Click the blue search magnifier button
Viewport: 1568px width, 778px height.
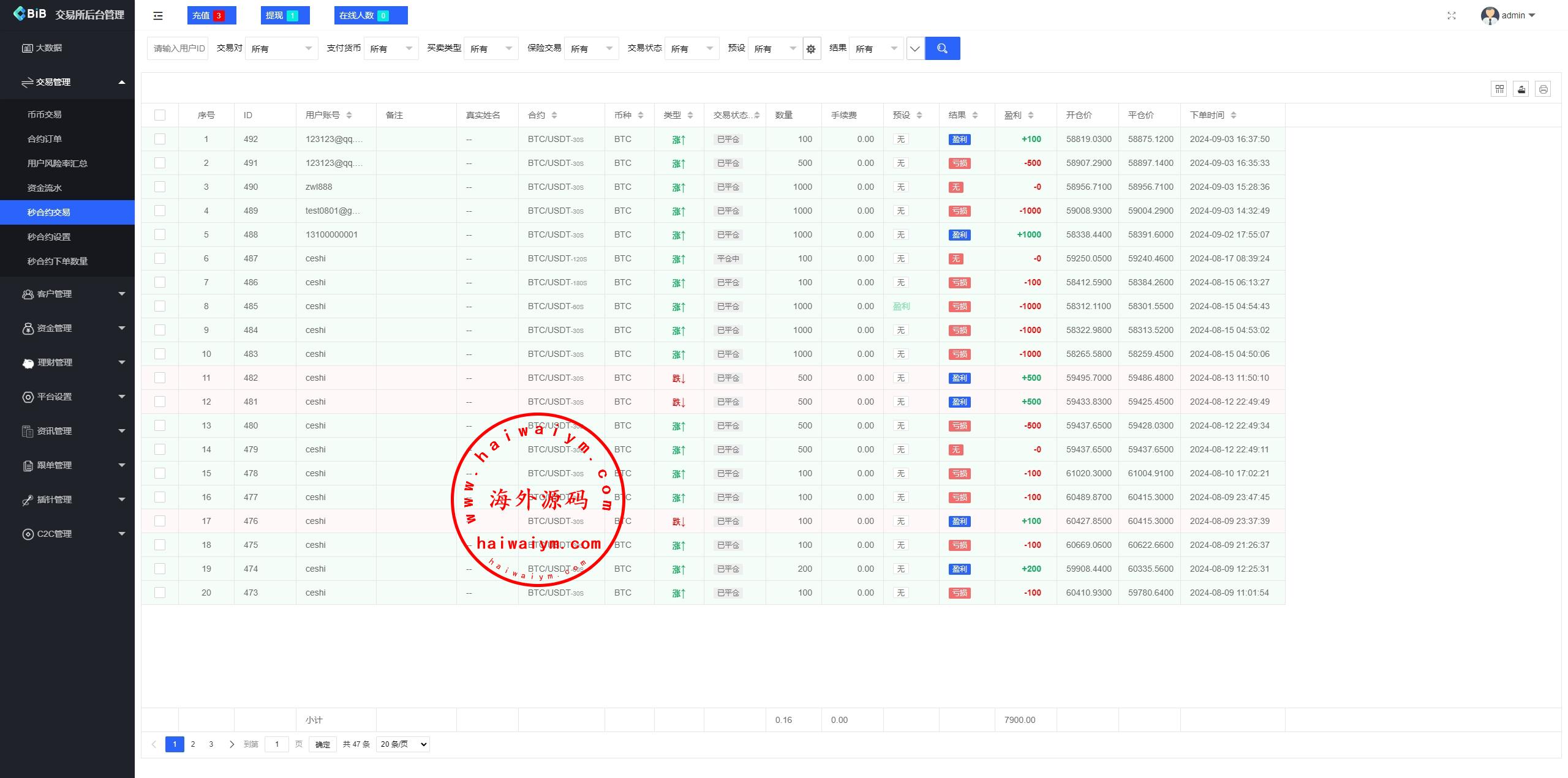942,48
